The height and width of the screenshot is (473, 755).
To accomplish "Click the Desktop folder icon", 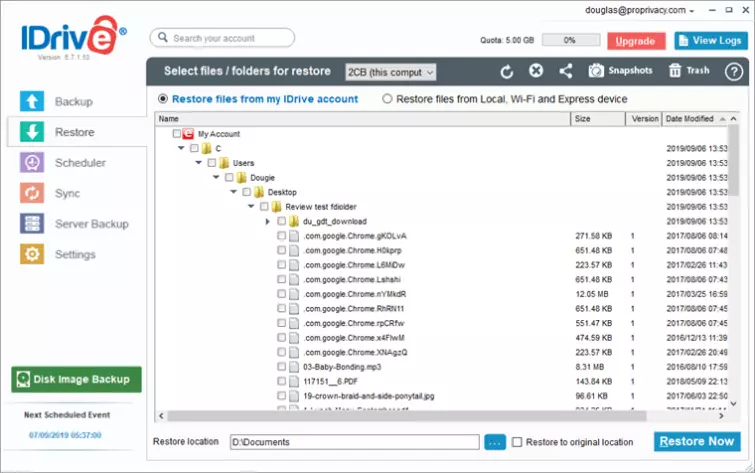I will pos(259,192).
